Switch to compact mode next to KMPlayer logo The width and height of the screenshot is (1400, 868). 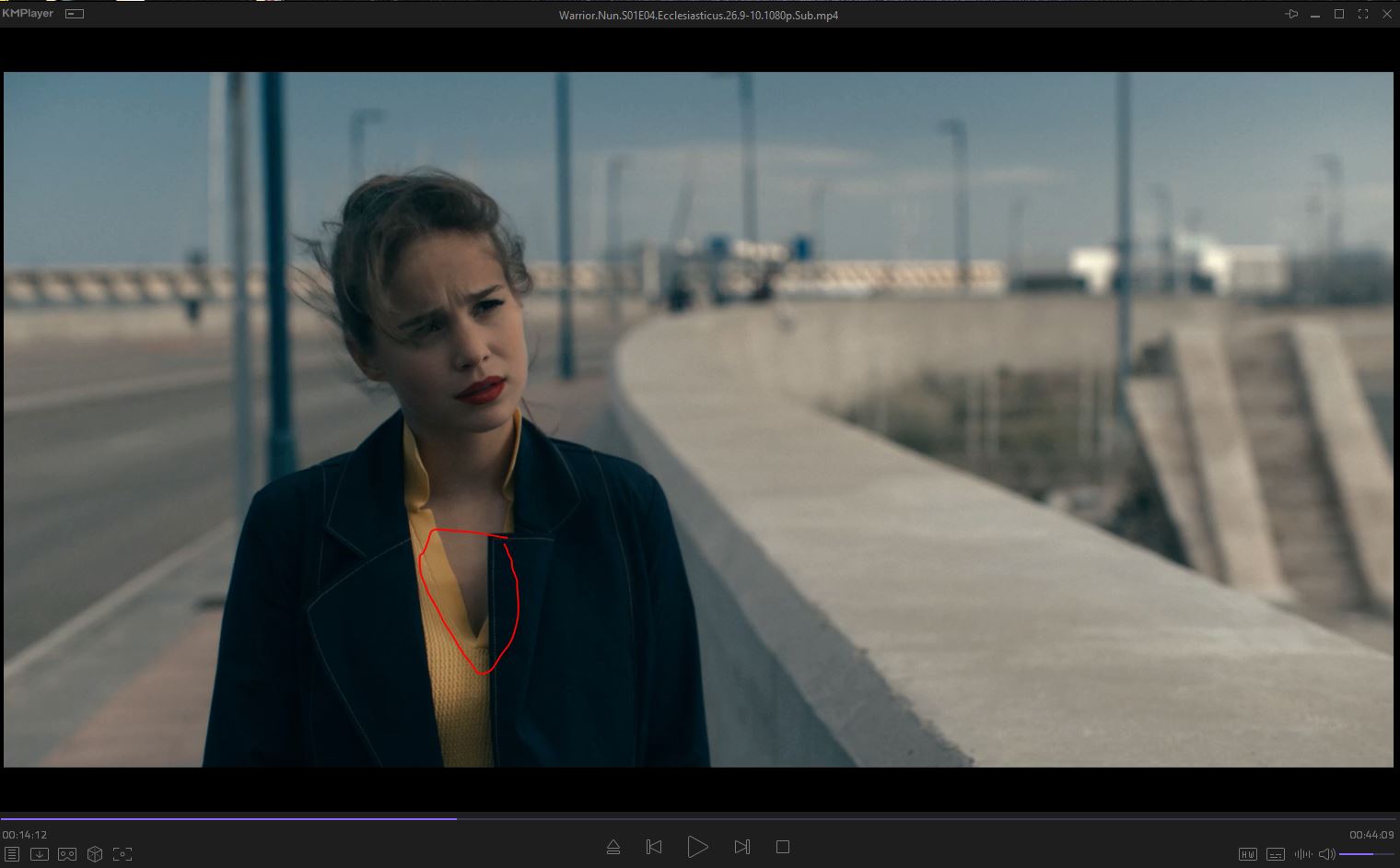[x=75, y=14]
